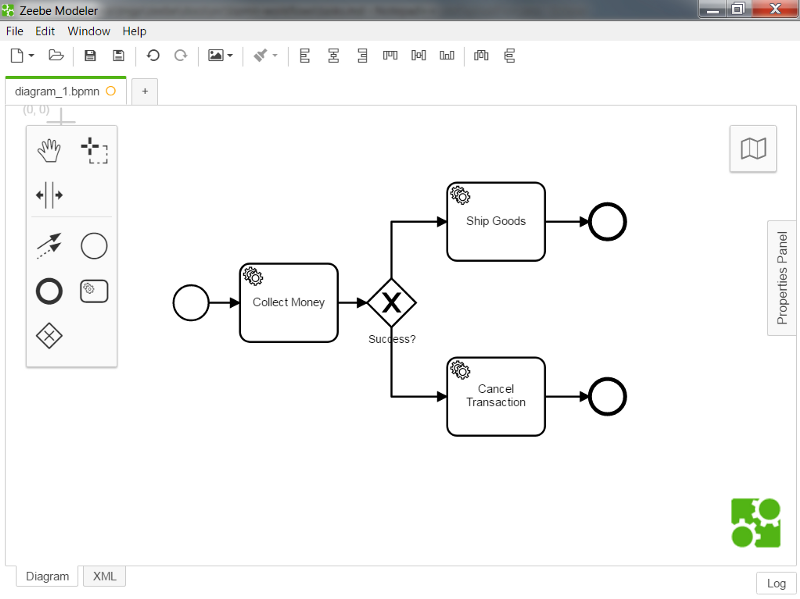The height and width of the screenshot is (599, 800).
Task: Toggle the Log panel
Action: (776, 583)
